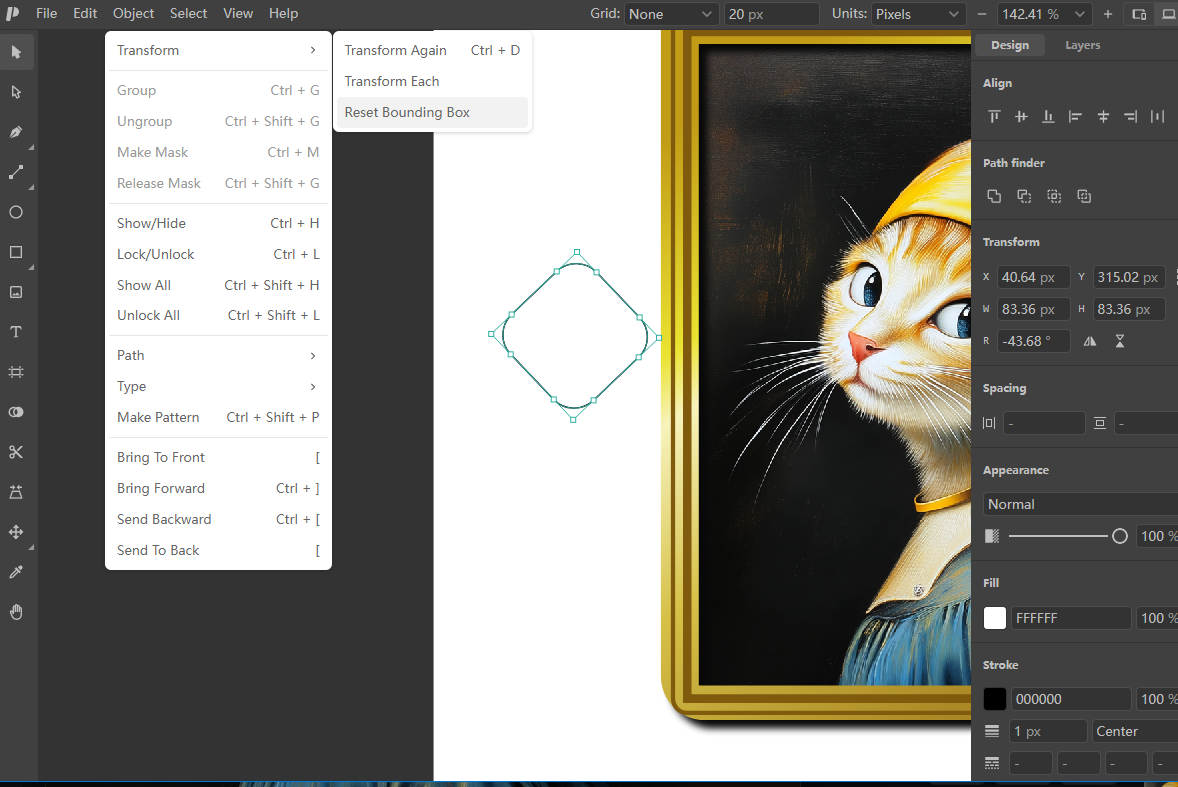Open the Units dropdown showing Pixels
This screenshot has height=787, width=1178.
(917, 14)
